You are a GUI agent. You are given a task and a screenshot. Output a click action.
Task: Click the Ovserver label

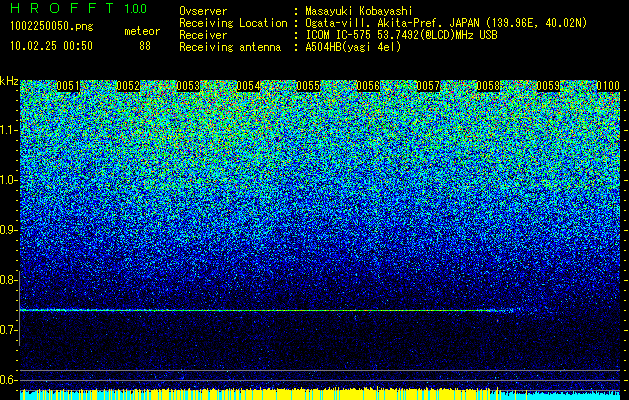click(x=203, y=11)
